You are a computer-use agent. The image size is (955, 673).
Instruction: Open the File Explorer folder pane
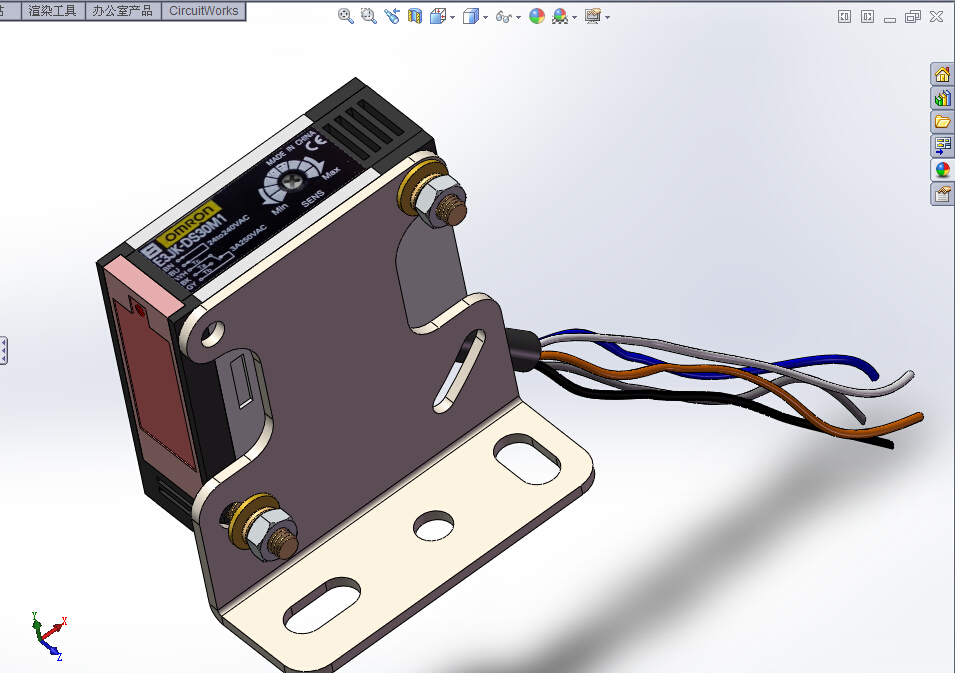tap(942, 122)
